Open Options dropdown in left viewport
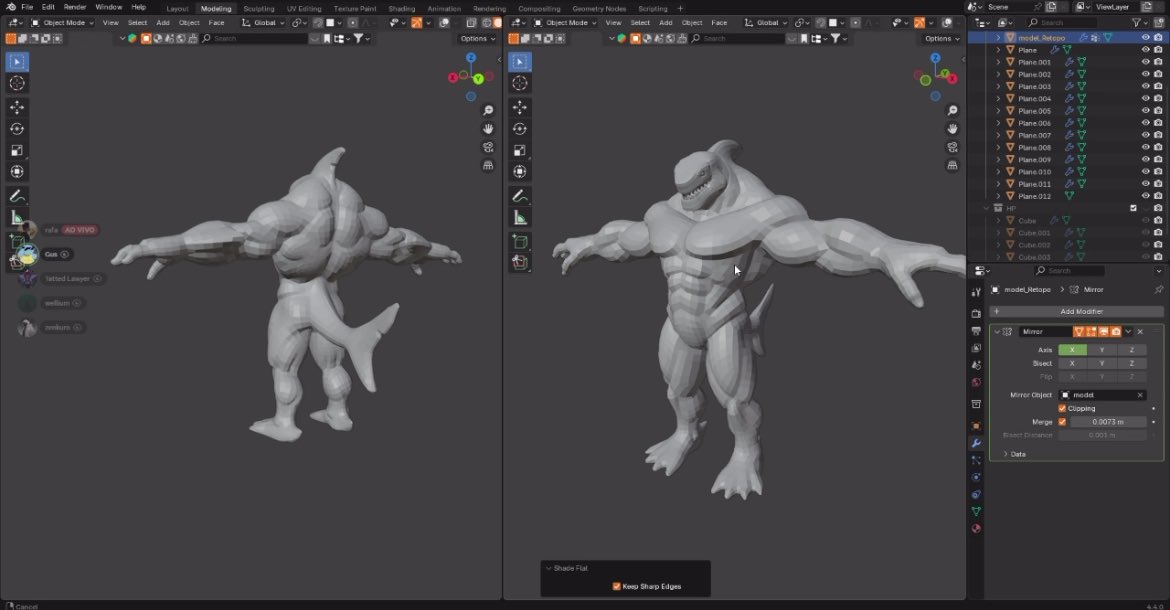This screenshot has height=610, width=1170. click(478, 39)
